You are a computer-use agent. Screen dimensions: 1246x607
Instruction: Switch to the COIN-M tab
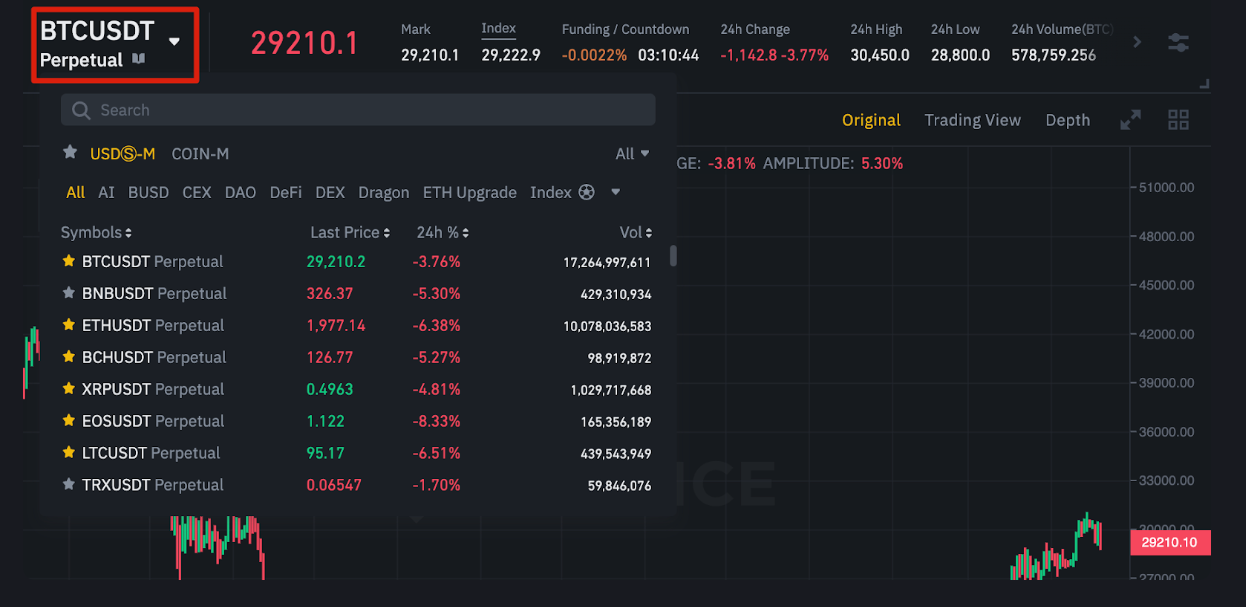pyautogui.click(x=200, y=153)
